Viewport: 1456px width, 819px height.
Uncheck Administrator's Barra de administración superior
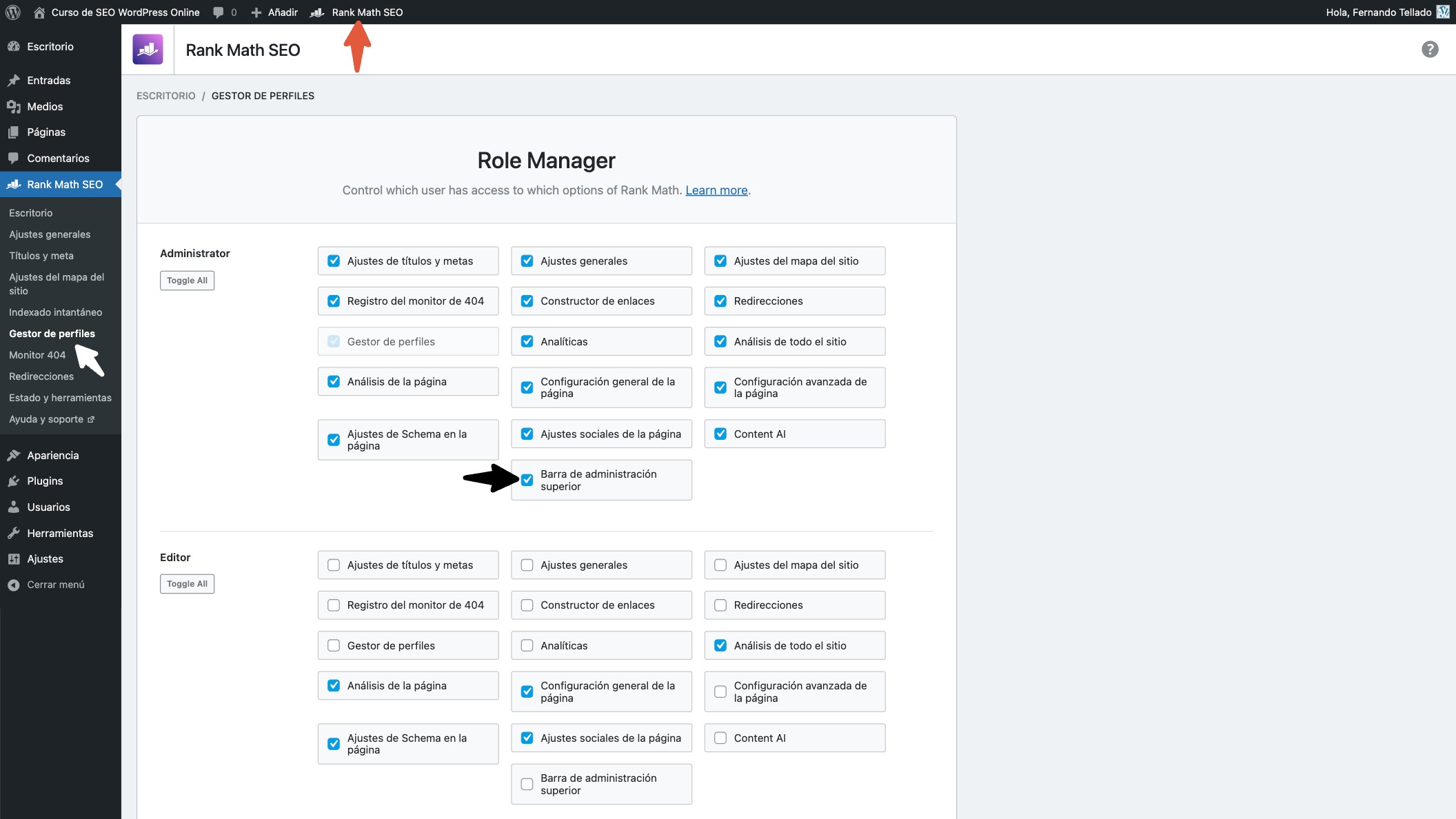tap(527, 480)
